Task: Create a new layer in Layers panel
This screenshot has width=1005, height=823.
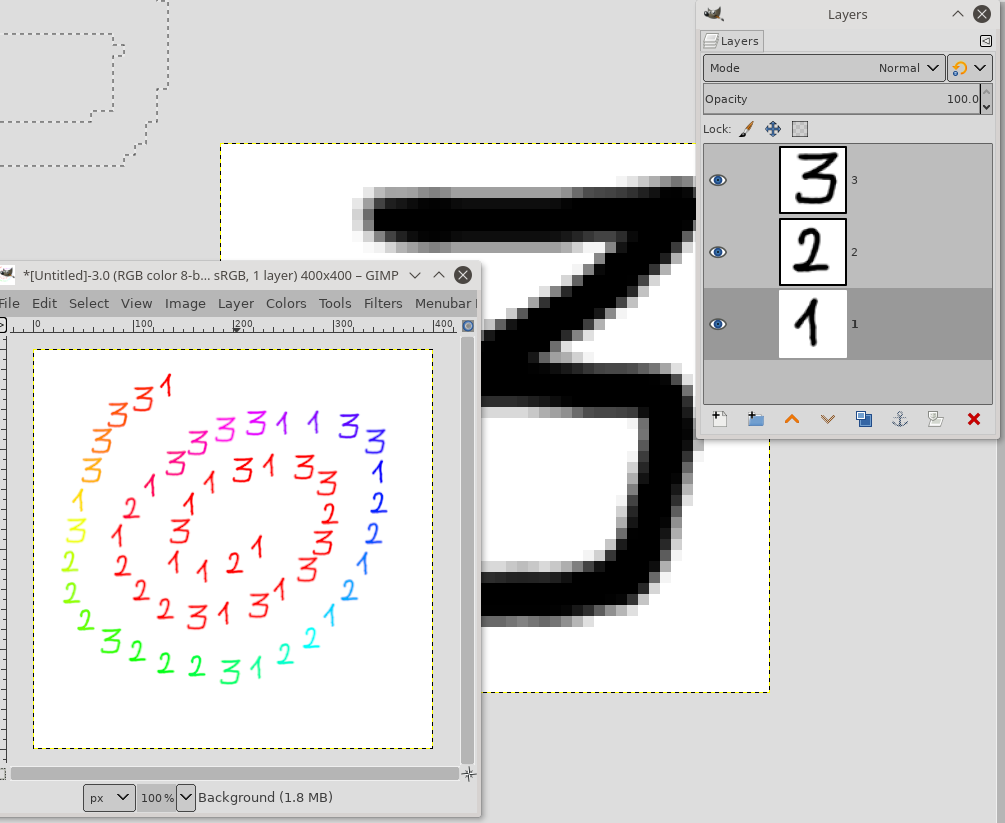Action: point(720,419)
